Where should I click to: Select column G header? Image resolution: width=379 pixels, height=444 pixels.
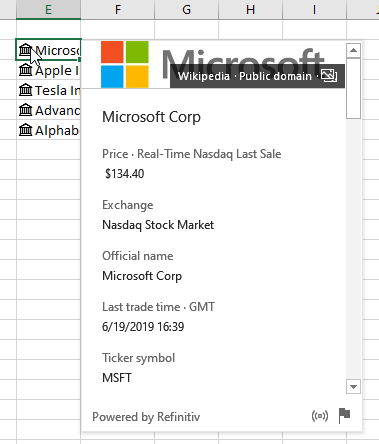click(187, 10)
